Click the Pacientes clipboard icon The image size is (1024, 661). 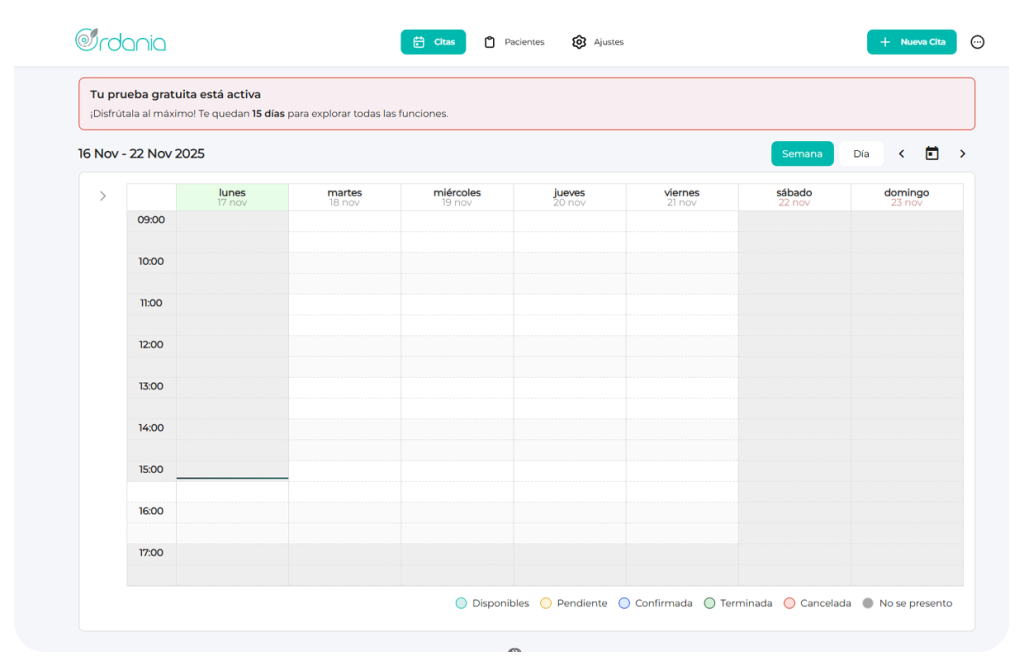click(490, 42)
